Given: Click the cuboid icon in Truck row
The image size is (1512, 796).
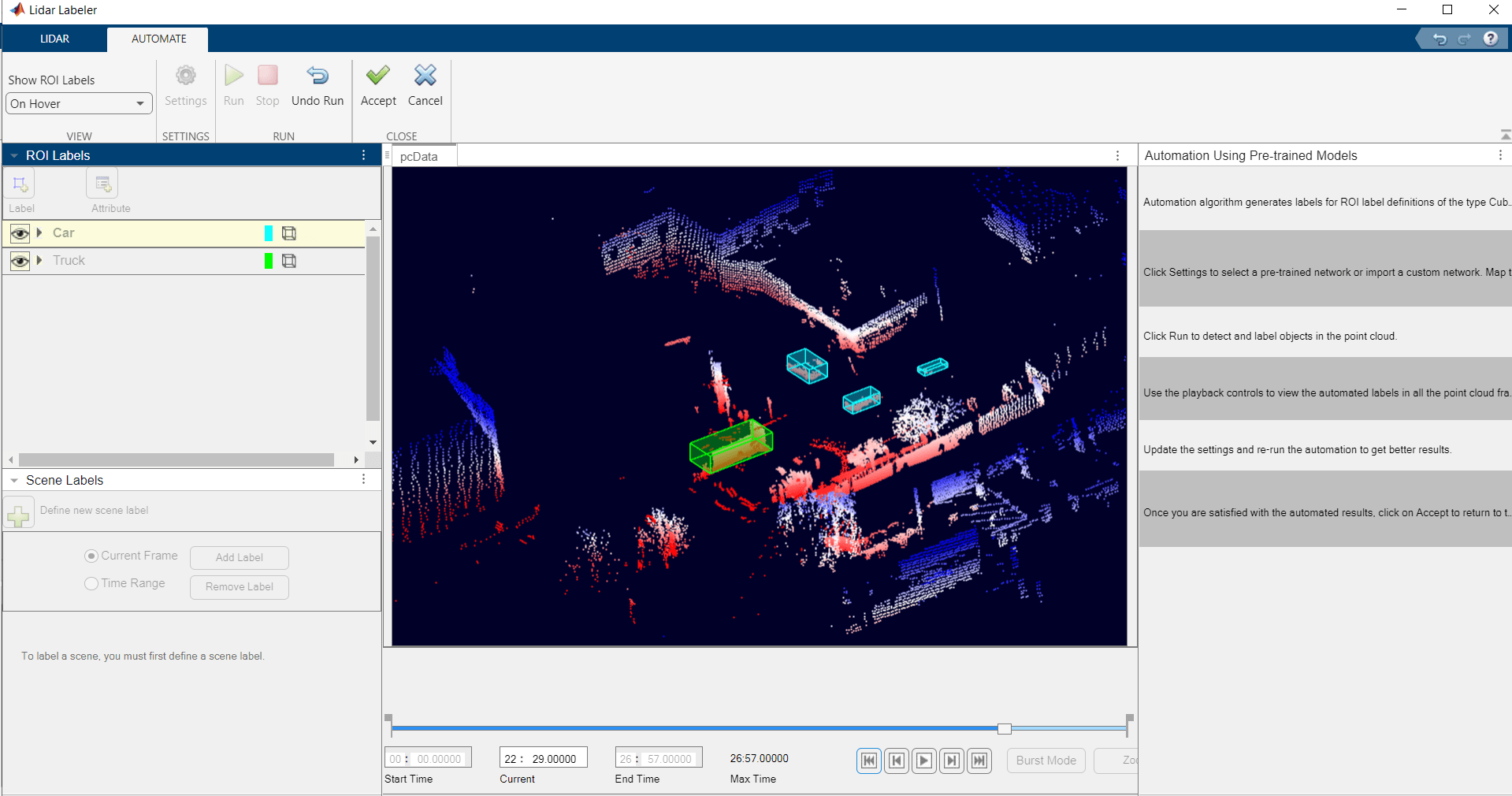Looking at the screenshot, I should point(289,261).
